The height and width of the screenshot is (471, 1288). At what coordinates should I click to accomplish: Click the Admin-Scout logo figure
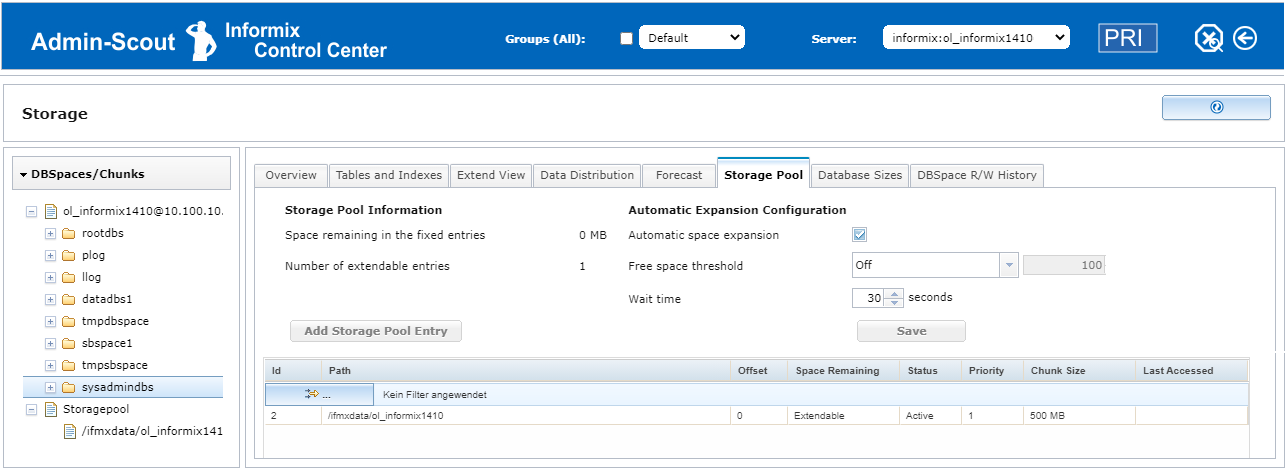coord(201,39)
